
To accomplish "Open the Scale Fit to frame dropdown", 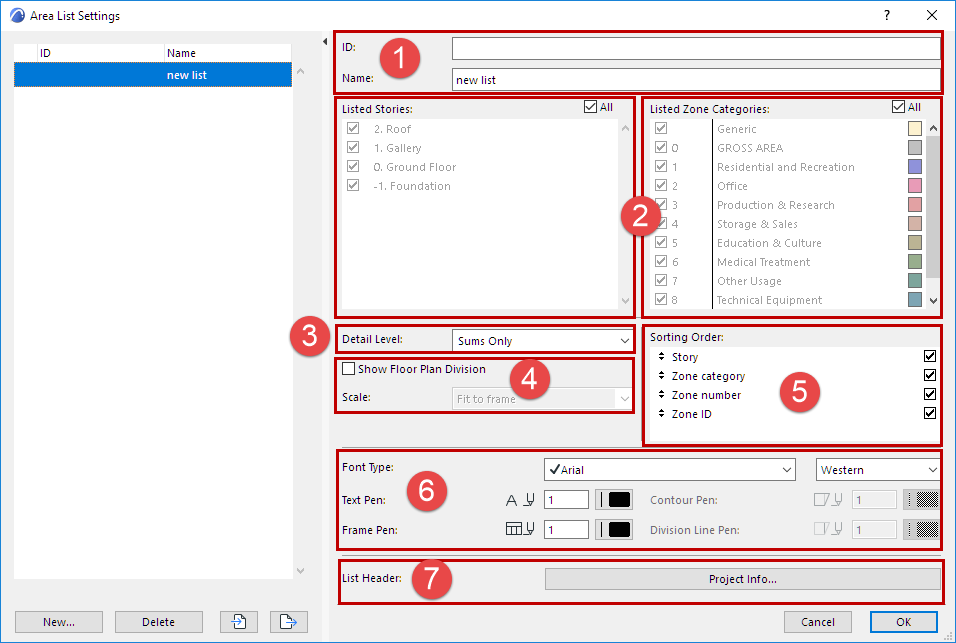I will coord(542,399).
